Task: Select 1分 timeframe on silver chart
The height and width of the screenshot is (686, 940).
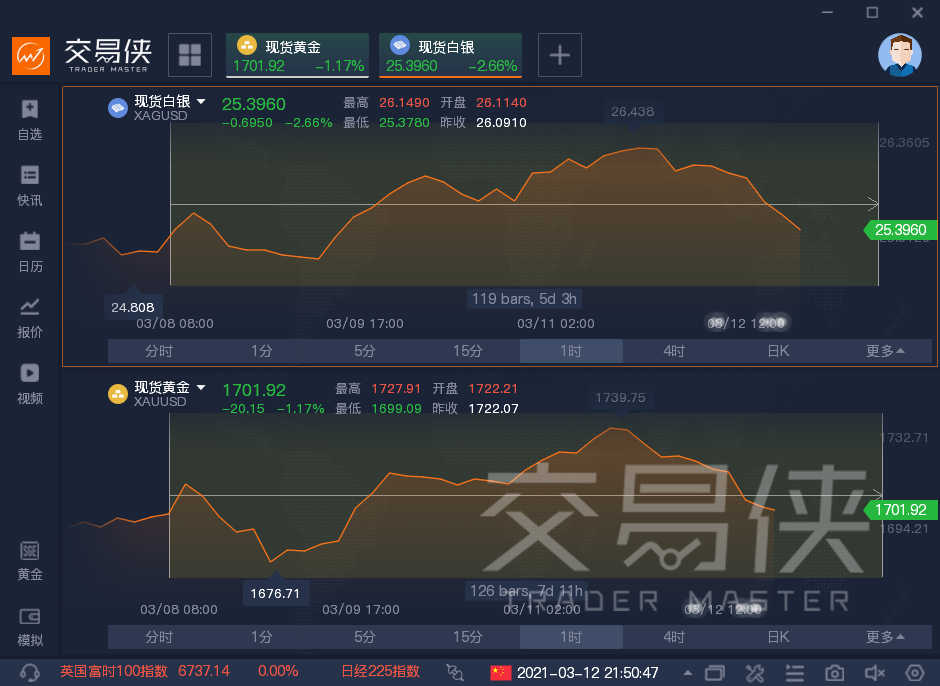Action: coord(262,351)
